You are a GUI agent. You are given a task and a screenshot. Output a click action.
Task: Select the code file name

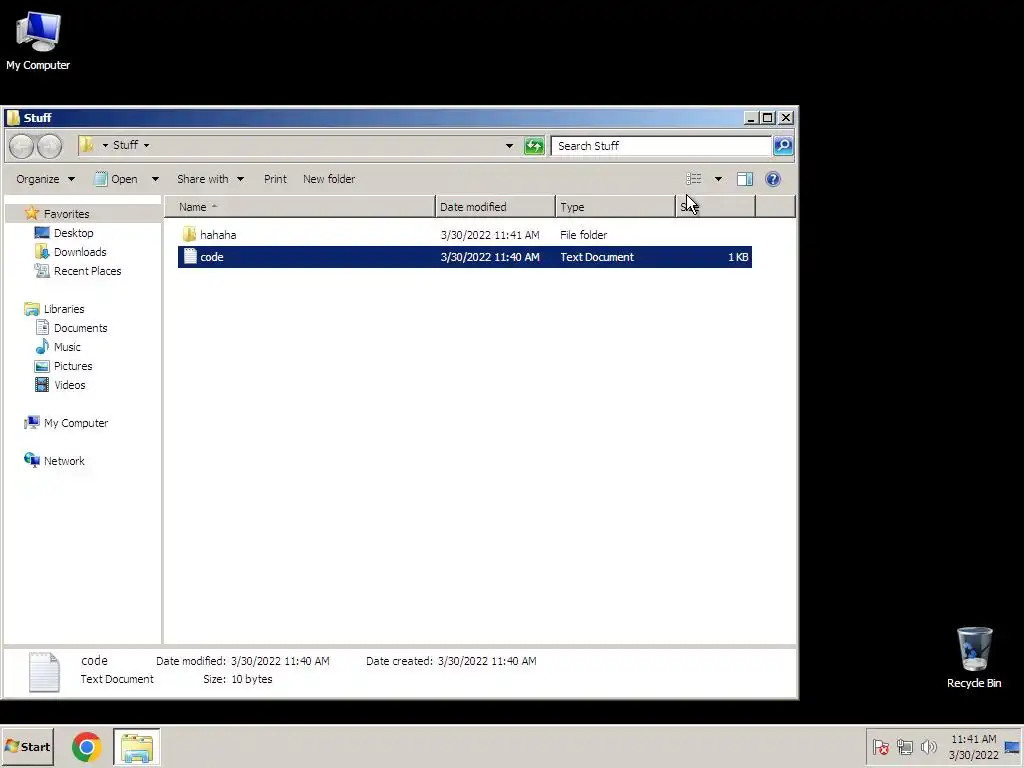(212, 257)
